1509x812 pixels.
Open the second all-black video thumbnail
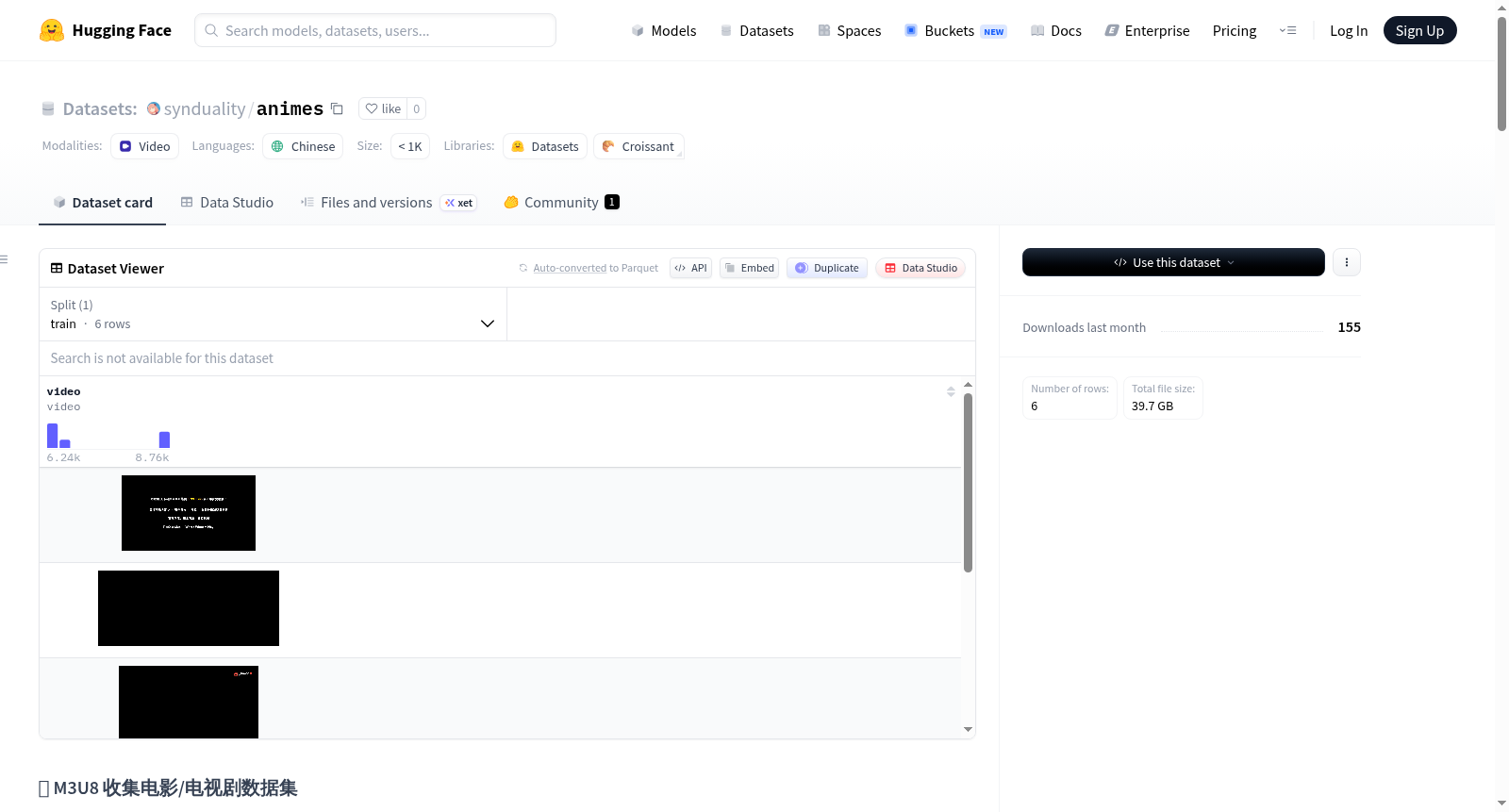coord(189,608)
